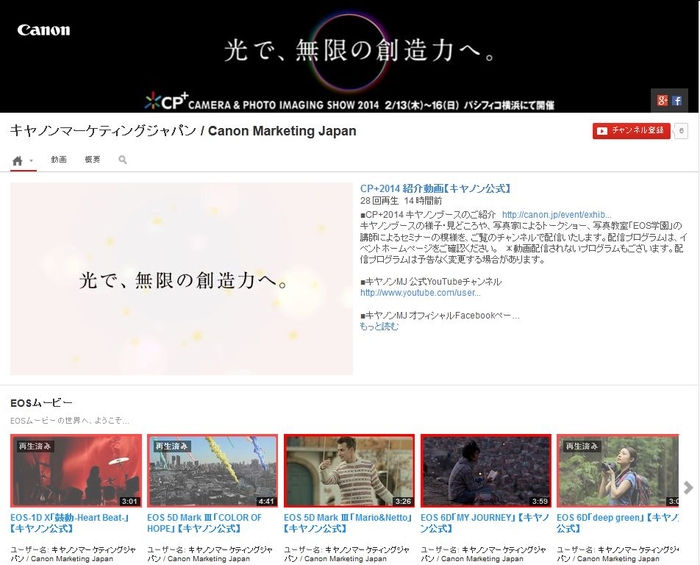This screenshot has width=700, height=565.
Task: Click the 3:01 duration badge
Action: [129, 501]
